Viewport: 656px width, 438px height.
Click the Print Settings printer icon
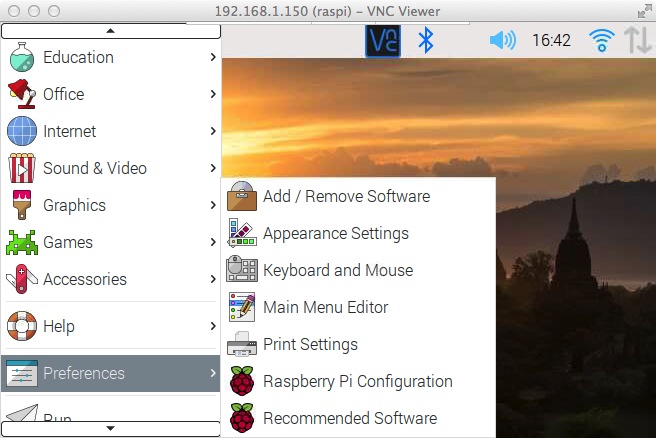click(x=242, y=344)
